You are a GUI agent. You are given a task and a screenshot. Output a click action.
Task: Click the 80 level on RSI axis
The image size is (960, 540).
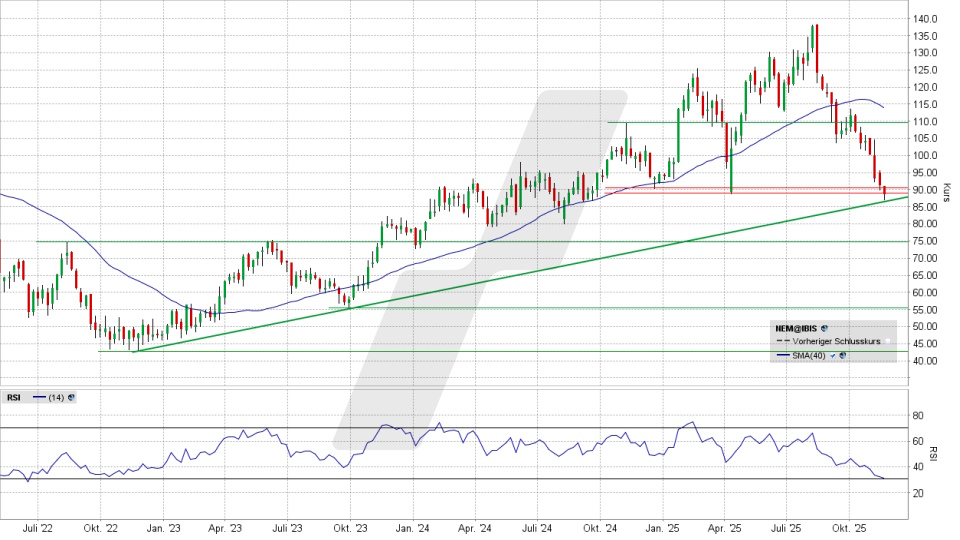[x=918, y=415]
